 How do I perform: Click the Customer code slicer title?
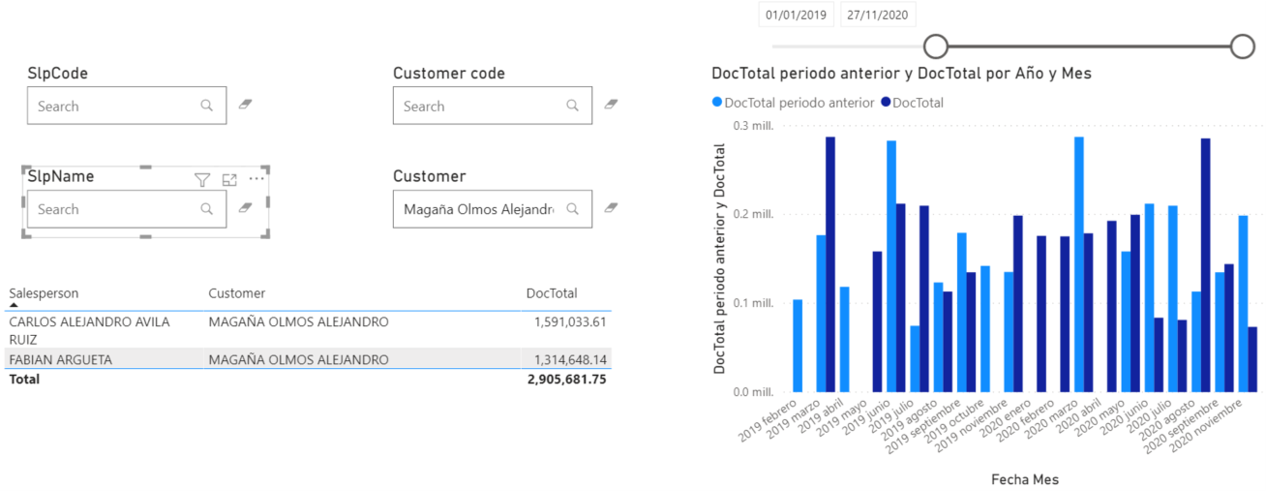click(x=449, y=73)
